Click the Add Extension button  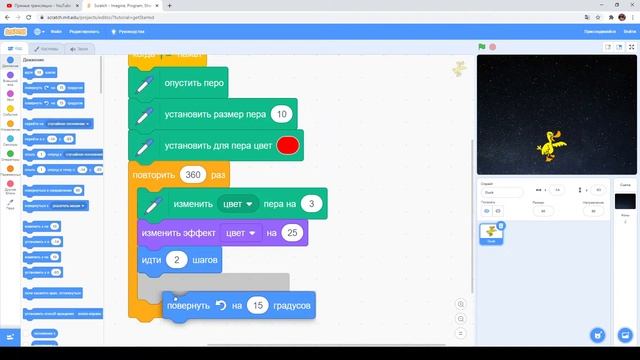(10, 337)
